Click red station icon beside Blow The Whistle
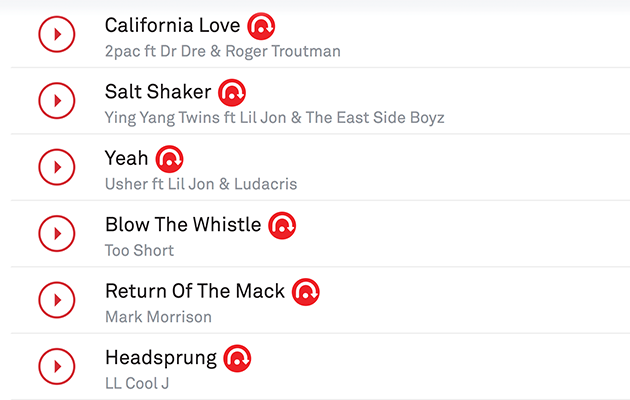 [x=282, y=225]
